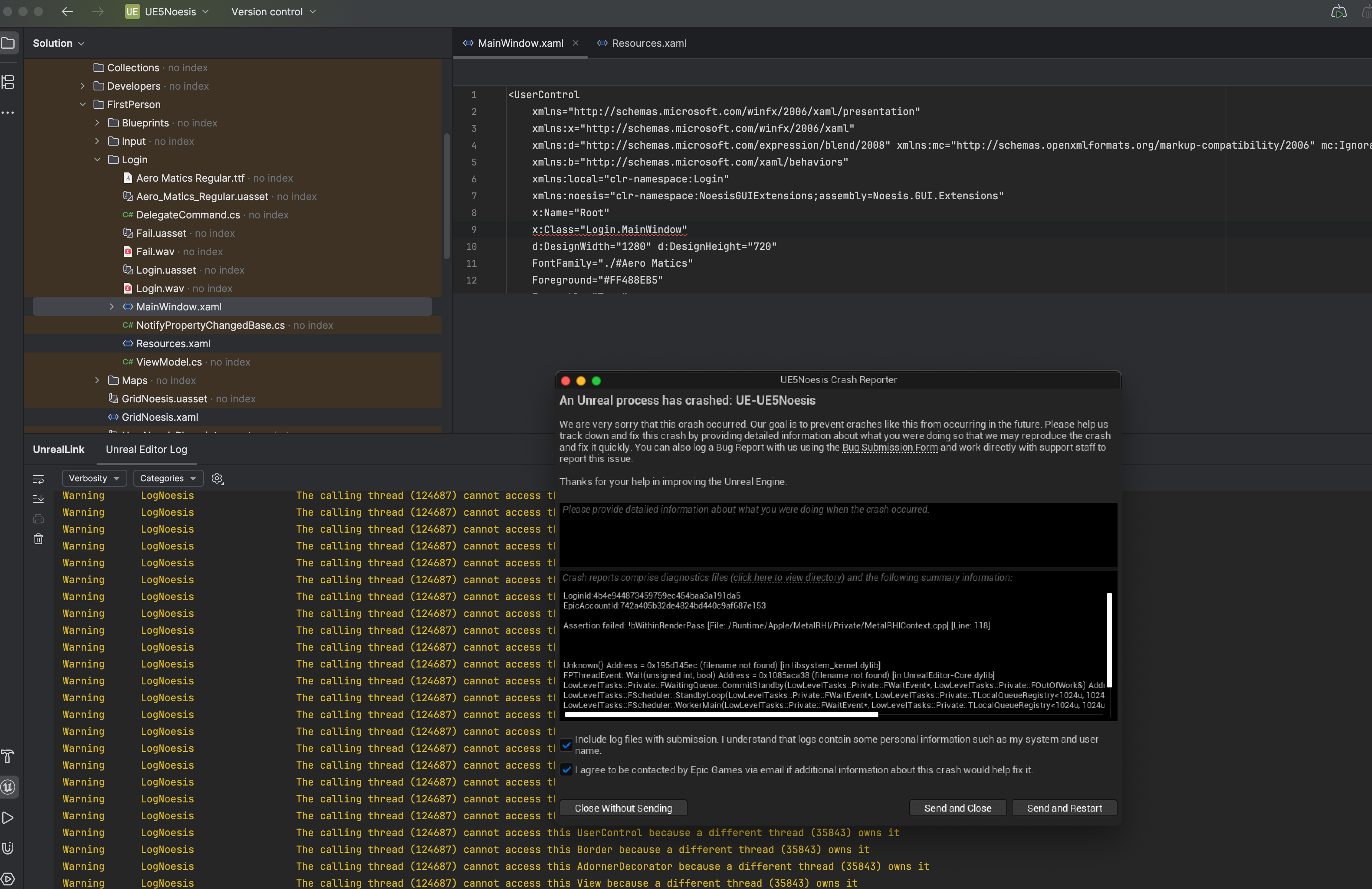Open log settings gear icon
Screen dimensions: 1372x889
pos(217,479)
